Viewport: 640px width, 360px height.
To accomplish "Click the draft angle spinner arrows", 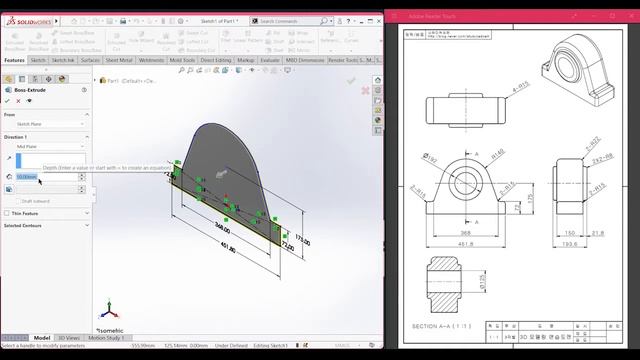I will [x=82, y=189].
